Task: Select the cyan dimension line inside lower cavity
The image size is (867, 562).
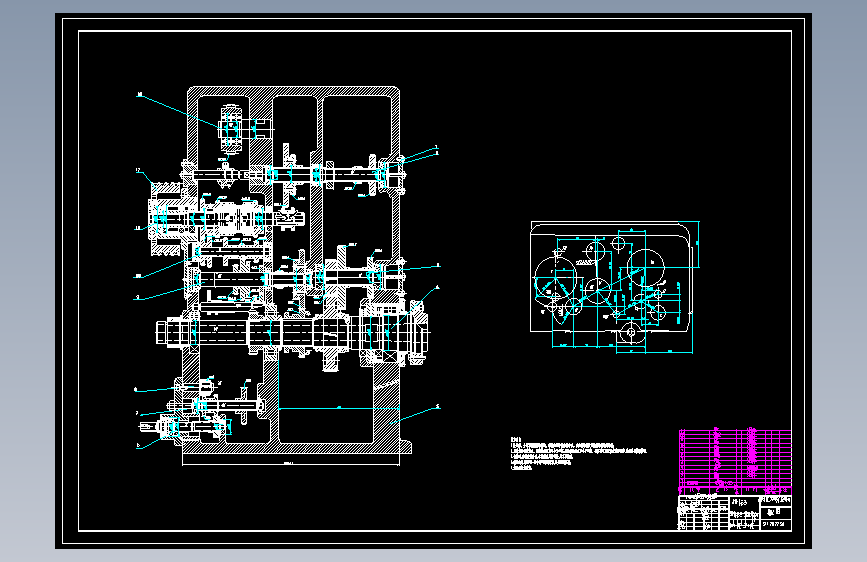Action: [x=339, y=408]
